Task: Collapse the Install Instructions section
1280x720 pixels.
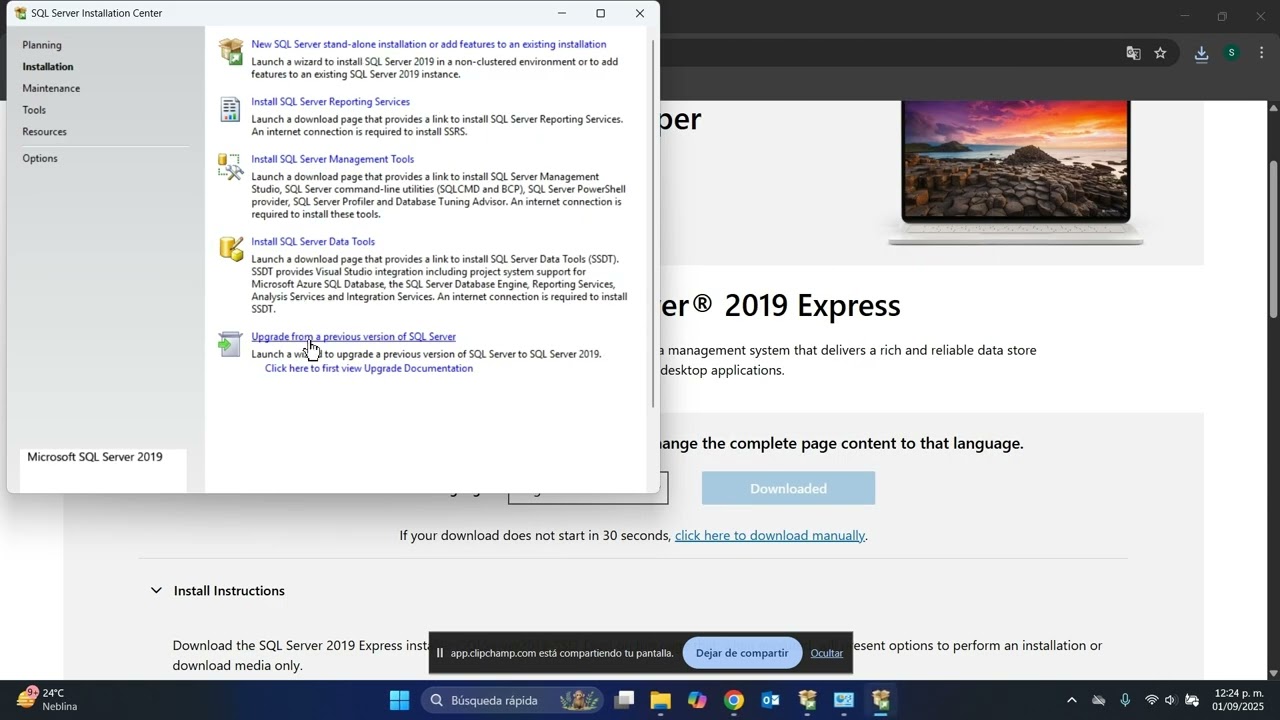Action: 156,591
